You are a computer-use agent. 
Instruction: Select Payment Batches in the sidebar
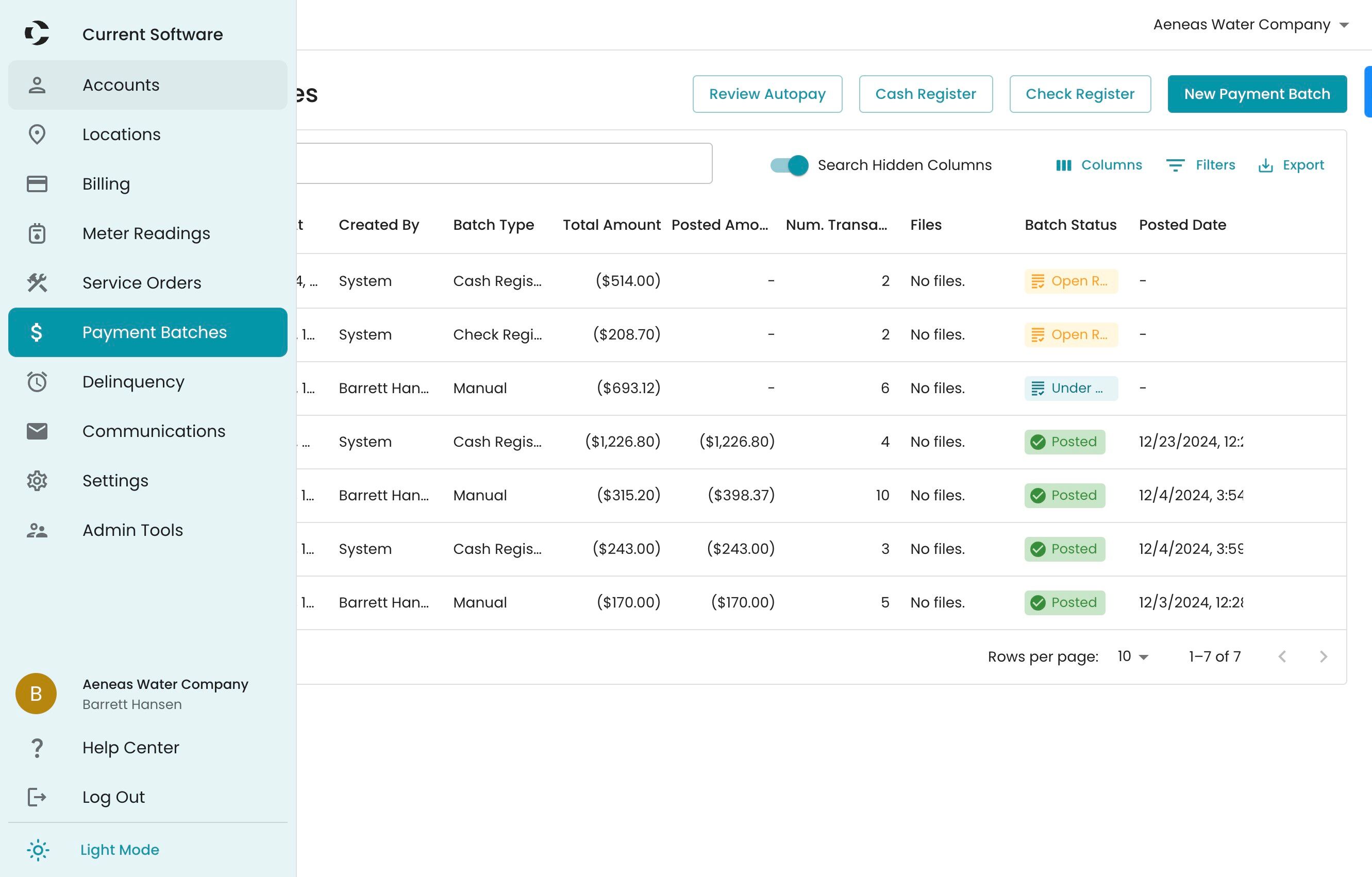[148, 332]
